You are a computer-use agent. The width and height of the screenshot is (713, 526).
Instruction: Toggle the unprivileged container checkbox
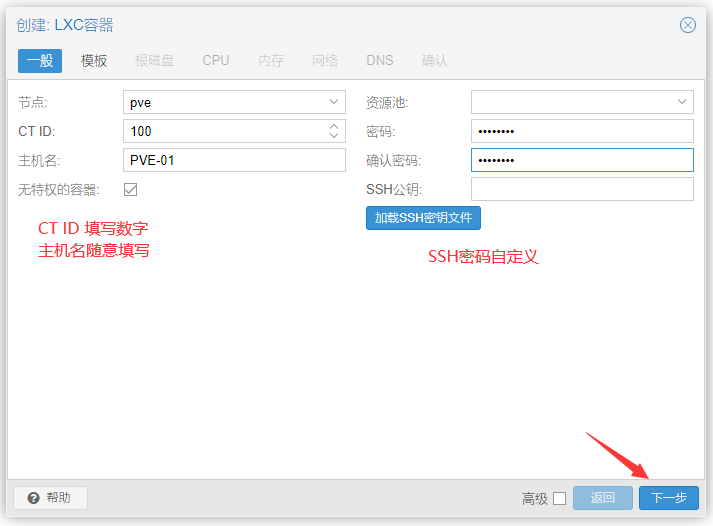131,189
